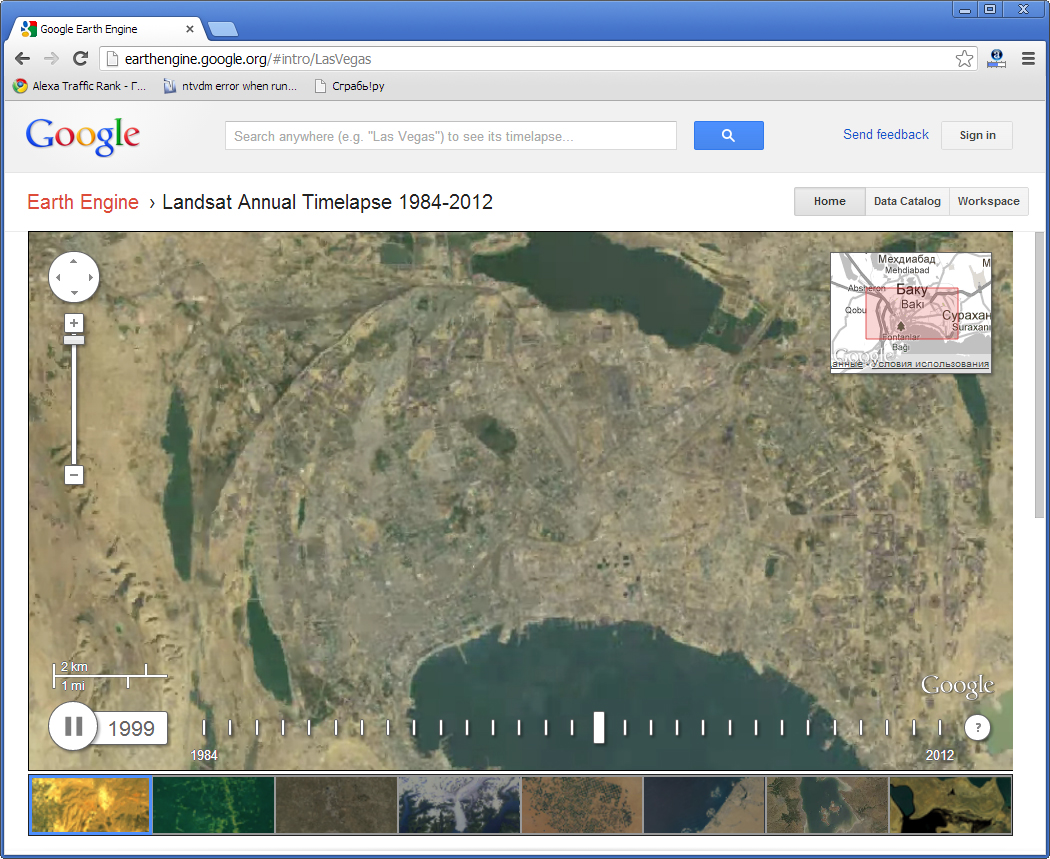This screenshot has width=1050, height=859.
Task: Select the green forest thumbnail
Action: [x=214, y=805]
